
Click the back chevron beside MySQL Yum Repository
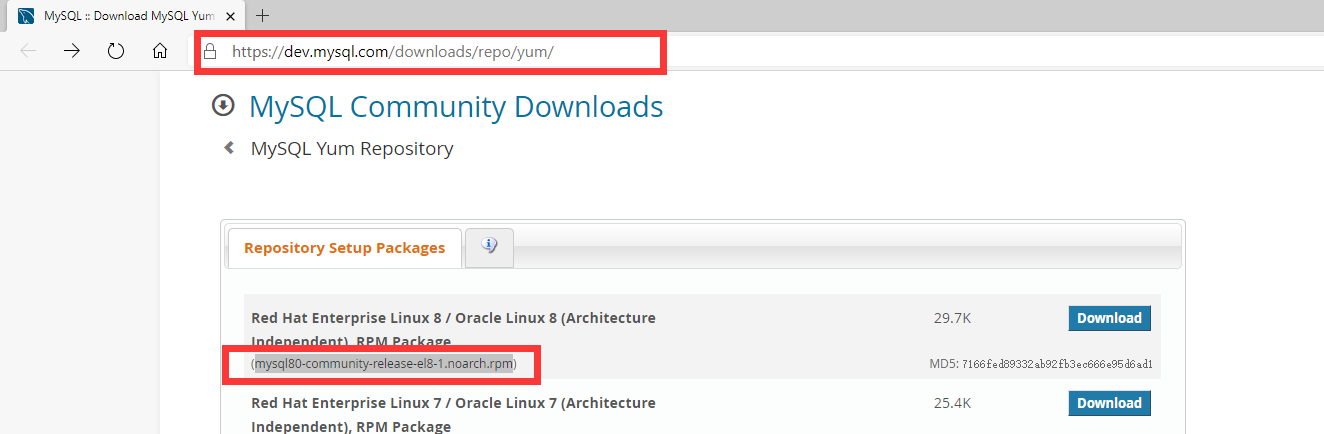229,148
